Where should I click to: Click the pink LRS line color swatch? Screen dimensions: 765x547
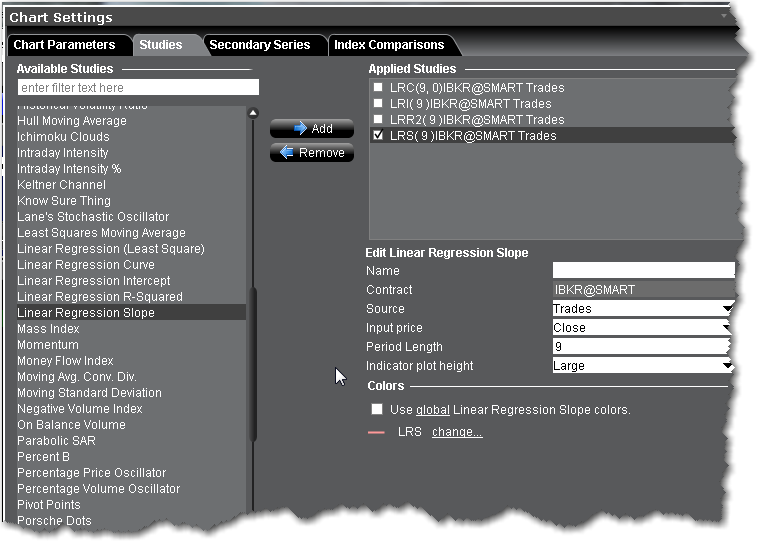(x=377, y=433)
